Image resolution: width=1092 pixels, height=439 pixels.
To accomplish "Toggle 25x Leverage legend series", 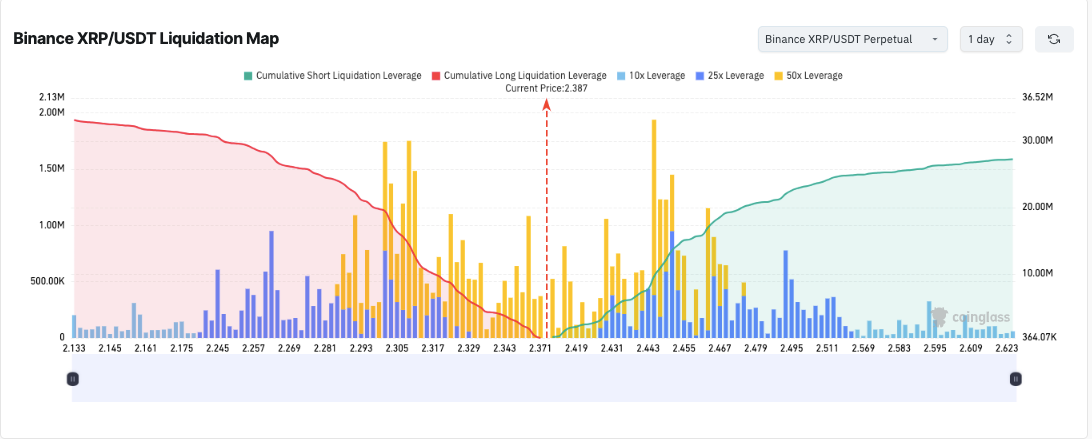I will [729, 75].
